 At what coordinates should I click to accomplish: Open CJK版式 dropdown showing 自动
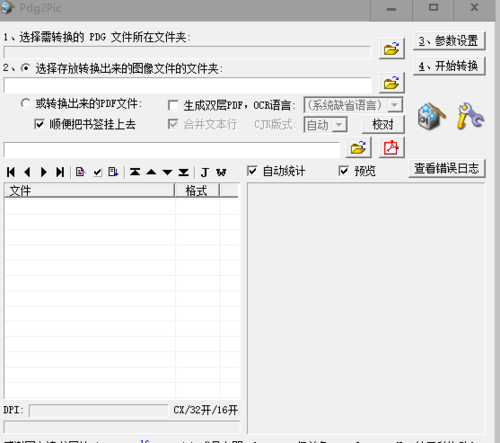[x=325, y=125]
